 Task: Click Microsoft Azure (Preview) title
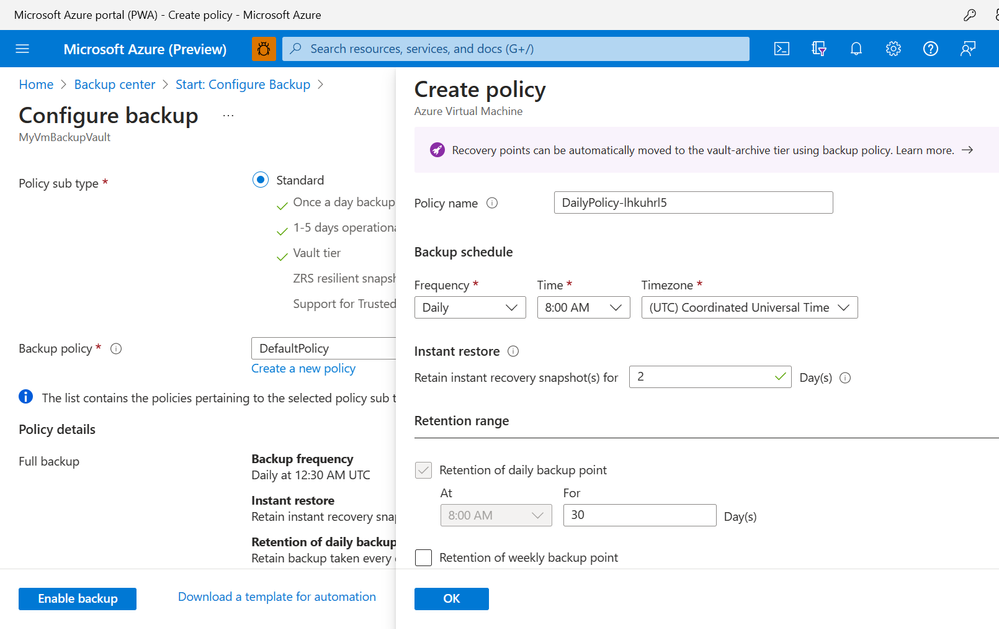pyautogui.click(x=145, y=49)
